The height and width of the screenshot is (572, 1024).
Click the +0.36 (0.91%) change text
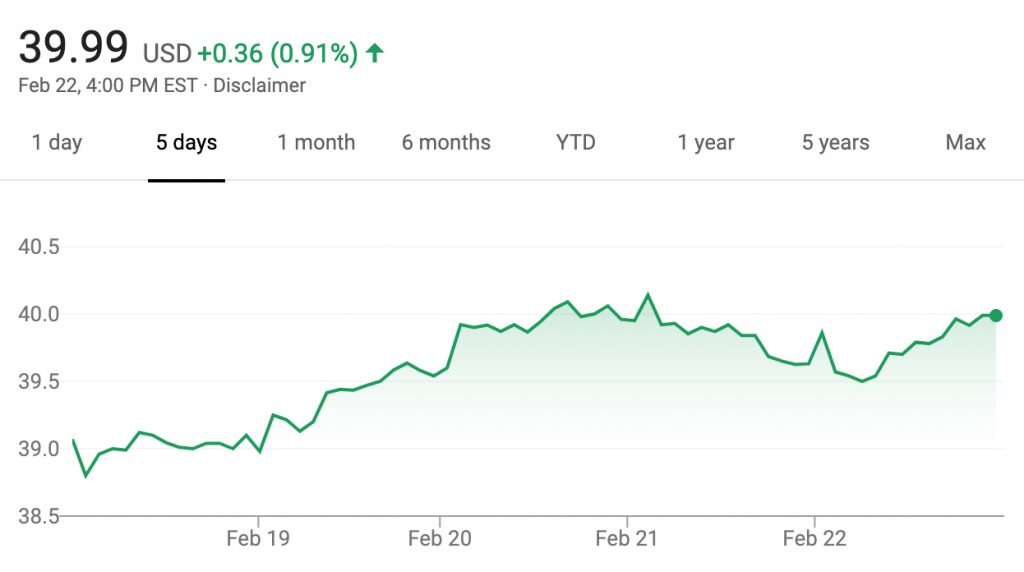[x=278, y=53]
